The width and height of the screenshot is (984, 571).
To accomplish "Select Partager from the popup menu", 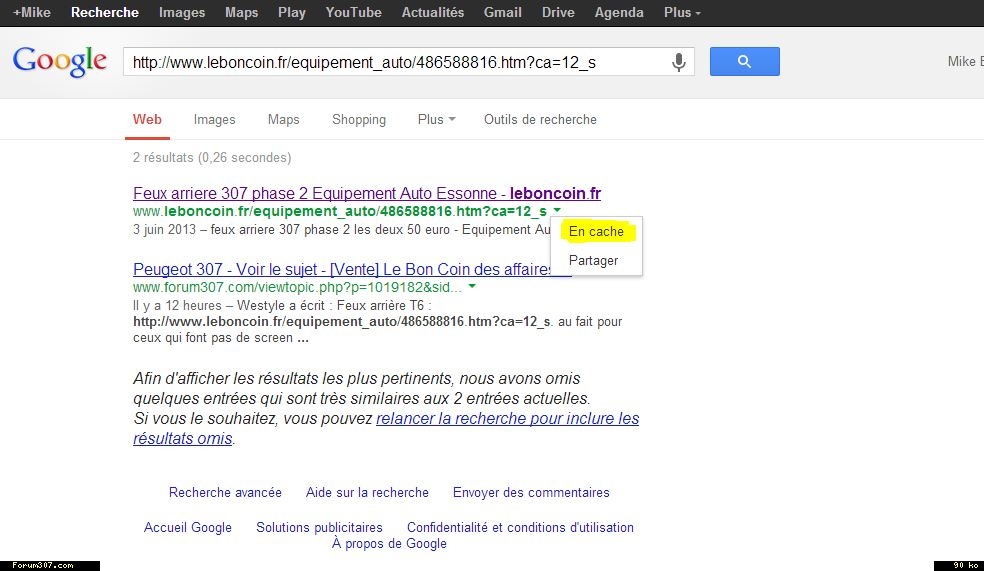I will point(593,260).
